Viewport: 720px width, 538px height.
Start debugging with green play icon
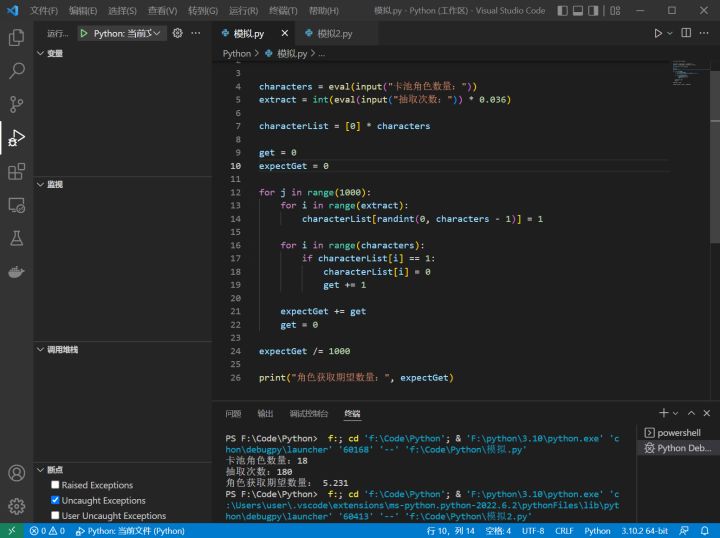point(84,33)
